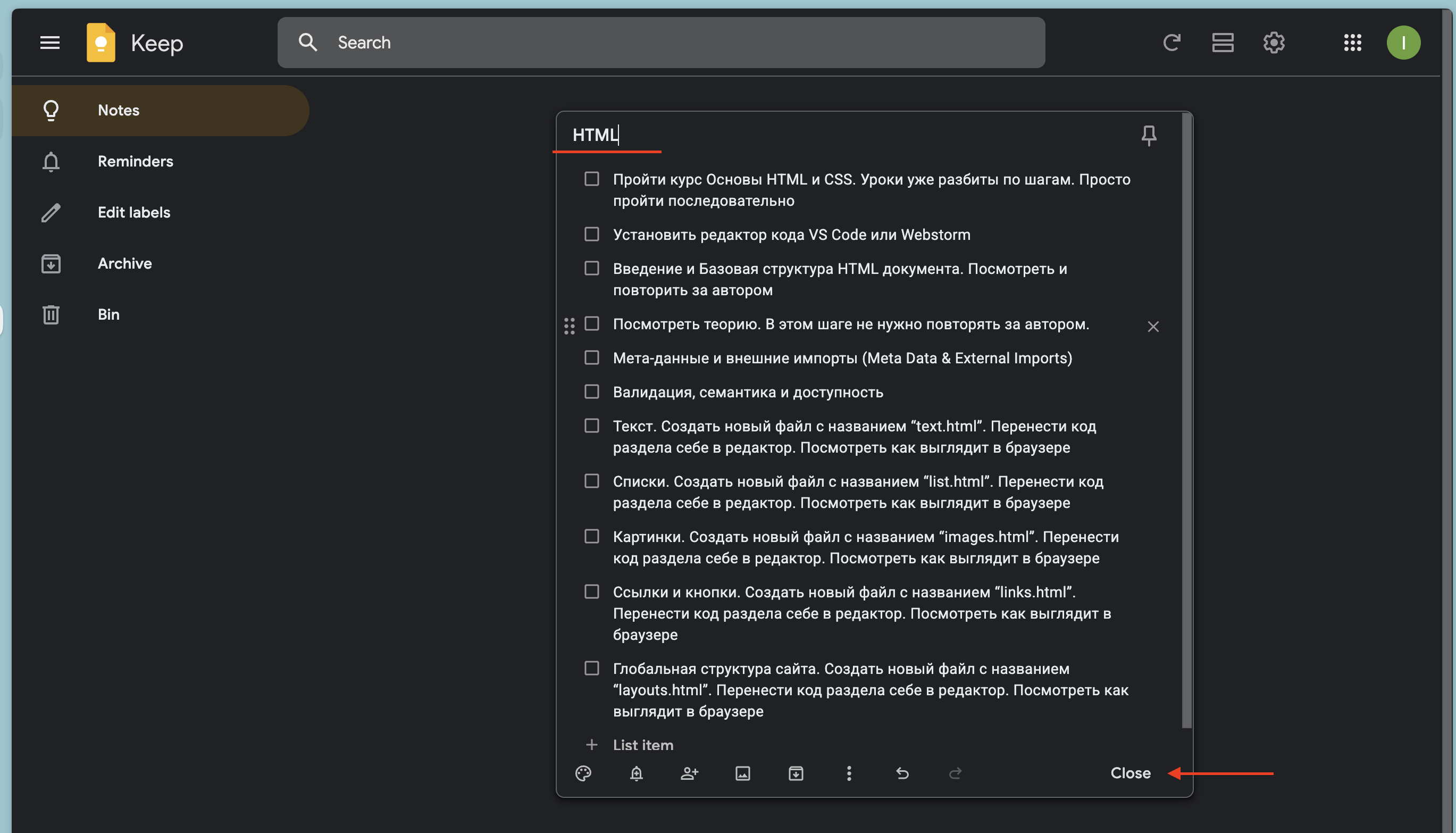Check 'Установить редактор кода VS Code' item
1456x833 pixels.
tap(591, 234)
